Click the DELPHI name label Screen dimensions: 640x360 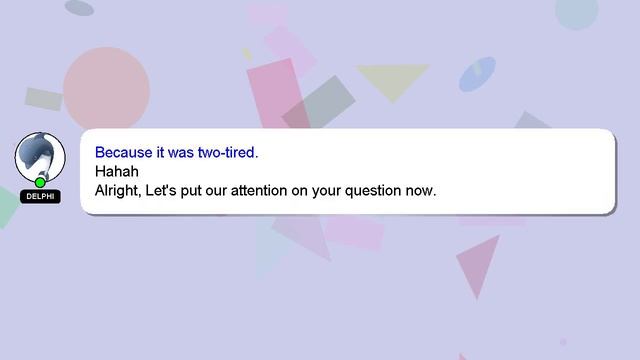(40, 196)
